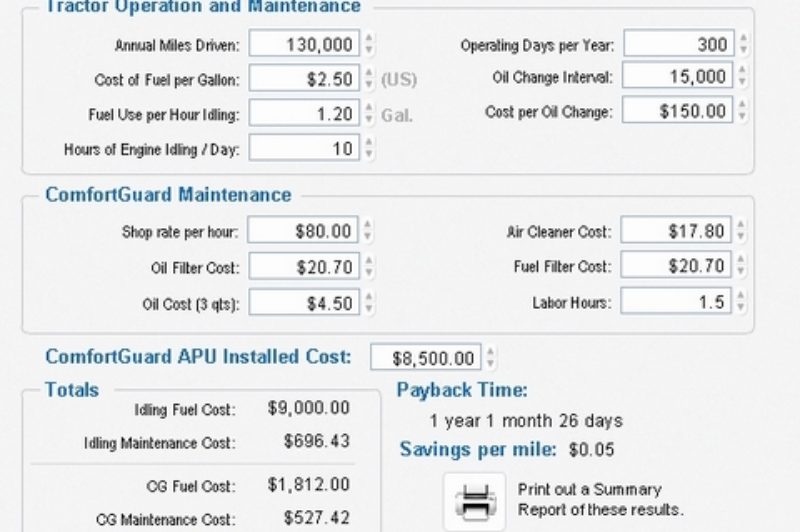Click the Annual Miles Driven input field
800x532 pixels.
[x=304, y=43]
